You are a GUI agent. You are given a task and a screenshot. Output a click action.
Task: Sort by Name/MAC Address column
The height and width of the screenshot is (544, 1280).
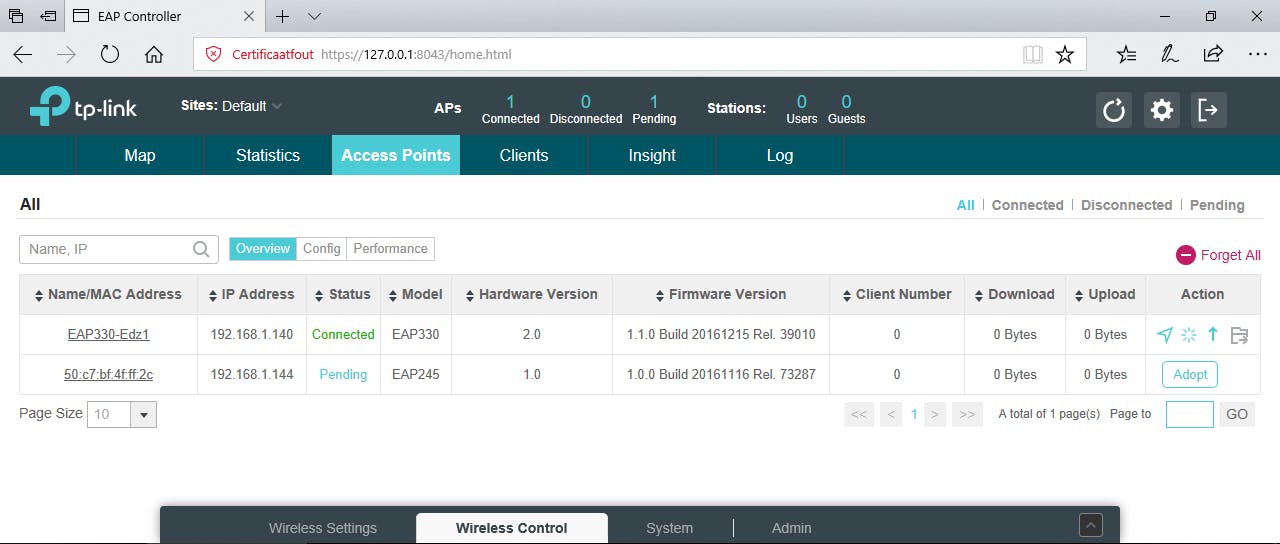click(108, 295)
